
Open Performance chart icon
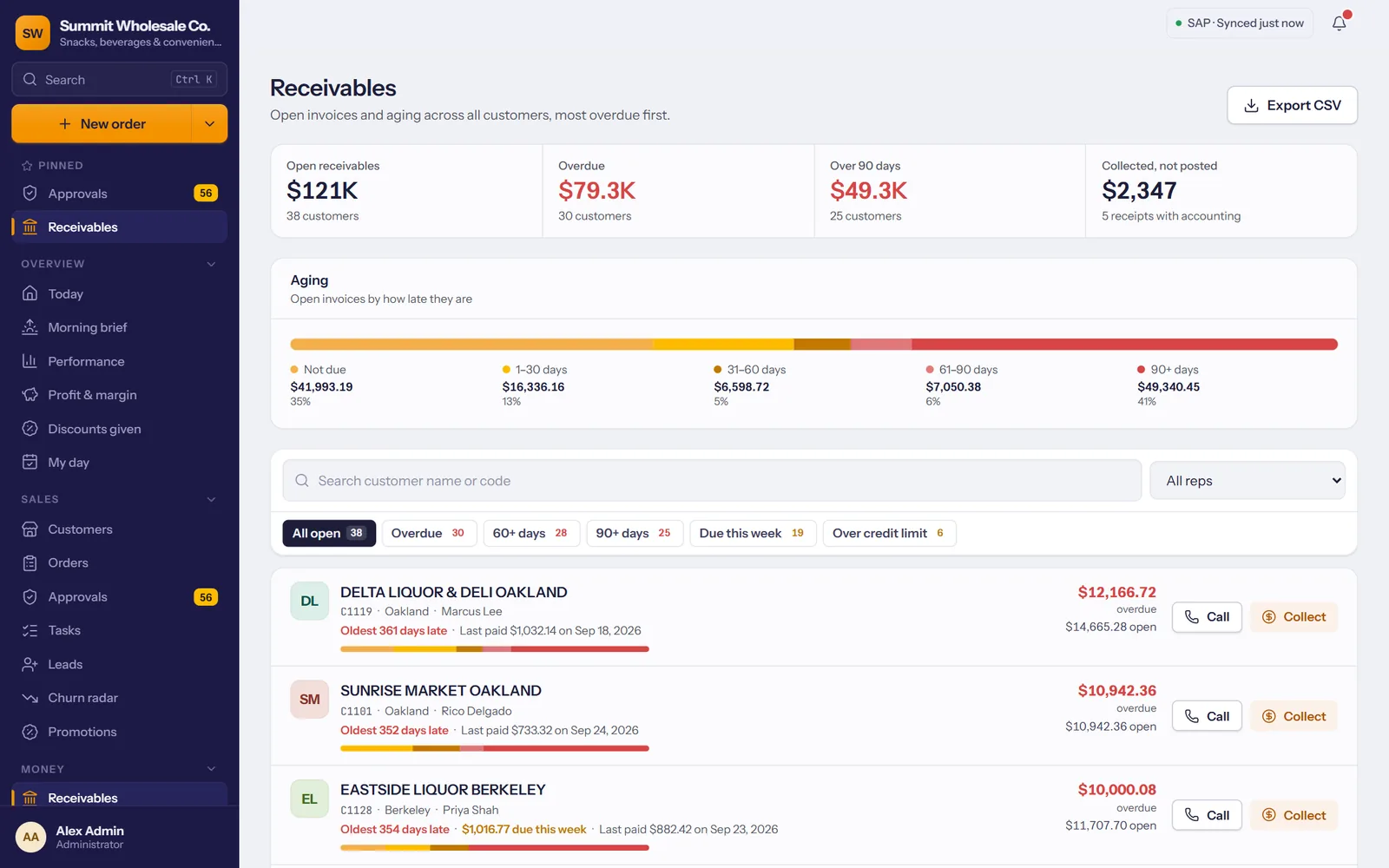pyautogui.click(x=30, y=361)
